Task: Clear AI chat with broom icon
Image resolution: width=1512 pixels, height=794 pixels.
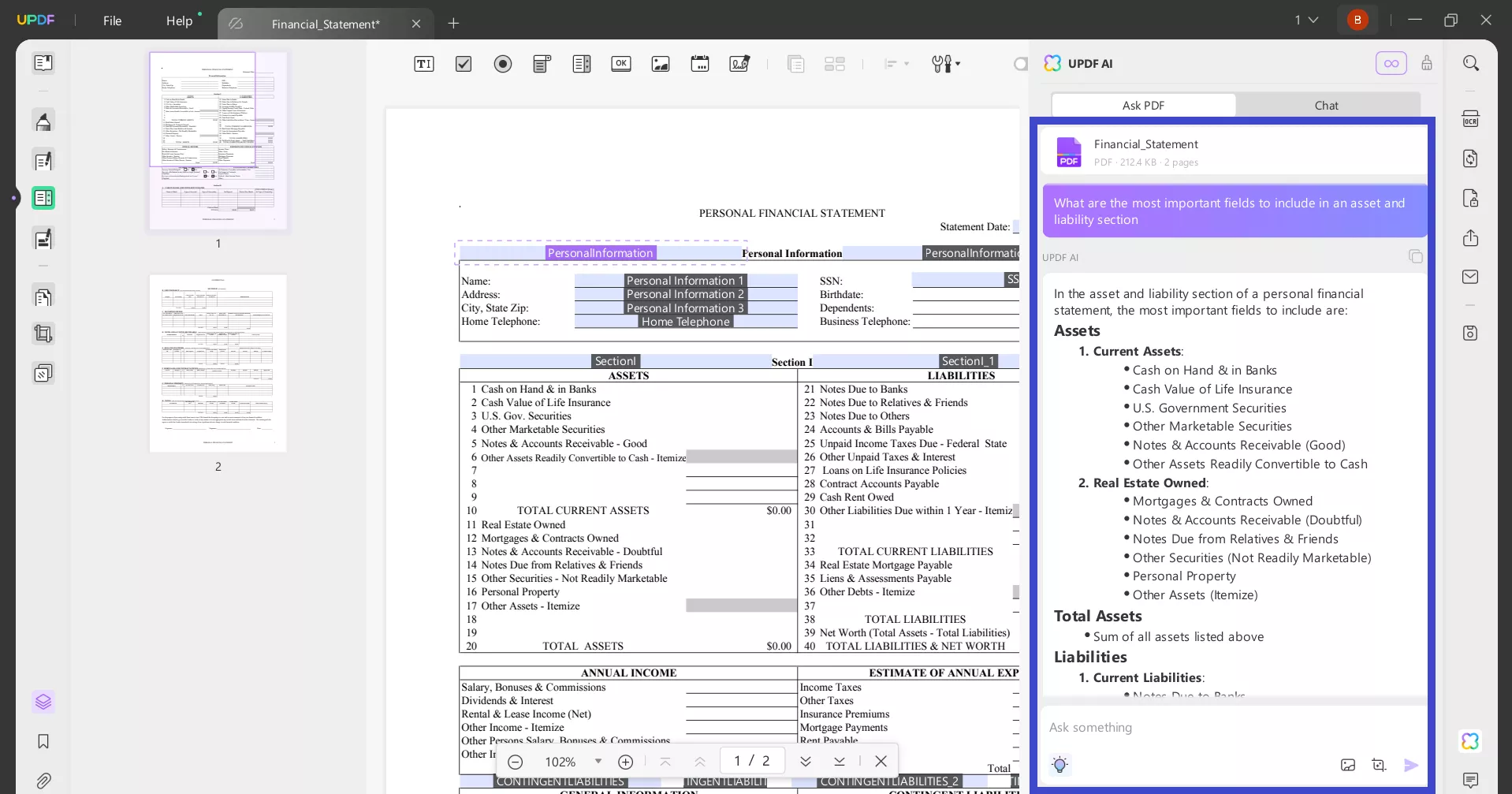Action: (x=1426, y=63)
